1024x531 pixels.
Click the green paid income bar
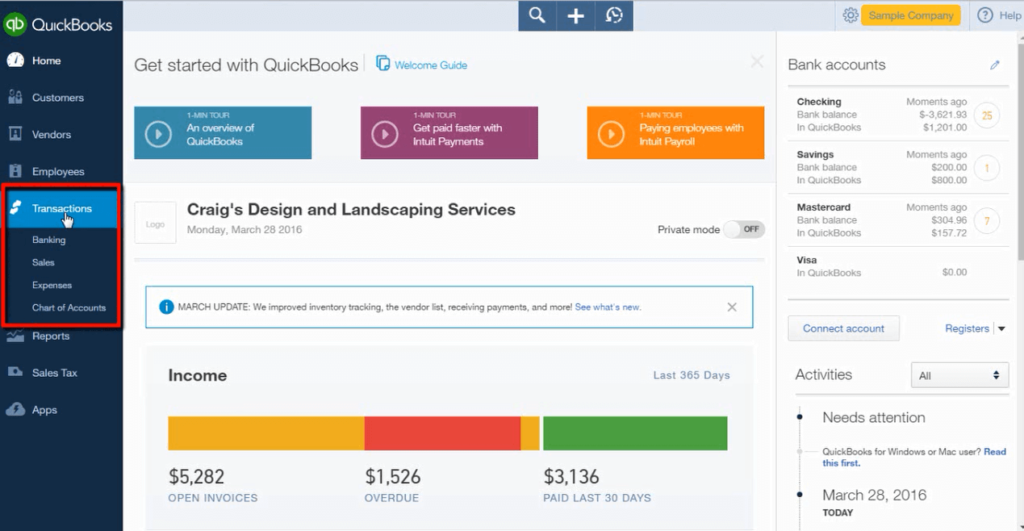[x=635, y=433]
